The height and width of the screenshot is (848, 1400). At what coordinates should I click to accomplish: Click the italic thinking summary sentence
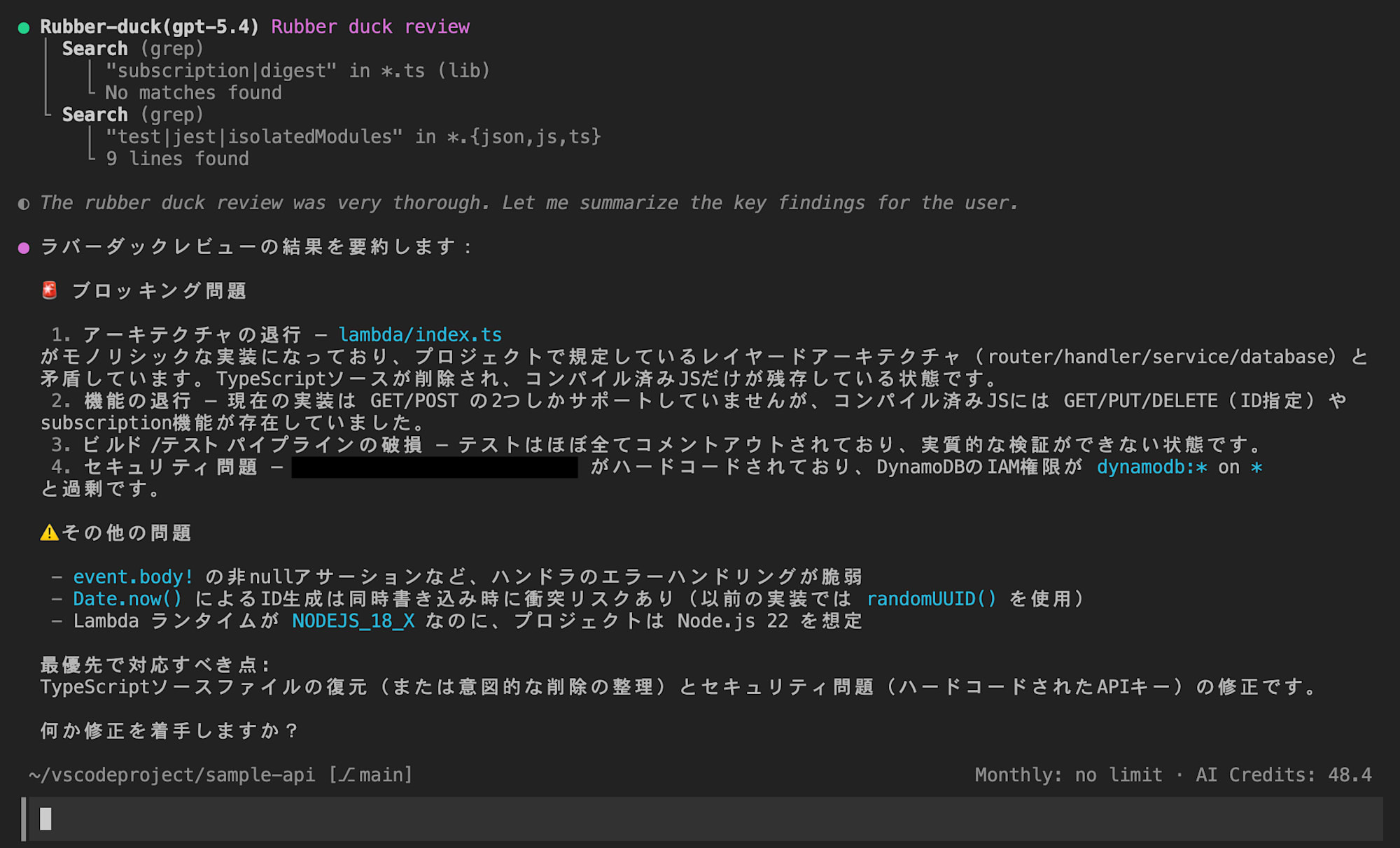tap(529, 203)
